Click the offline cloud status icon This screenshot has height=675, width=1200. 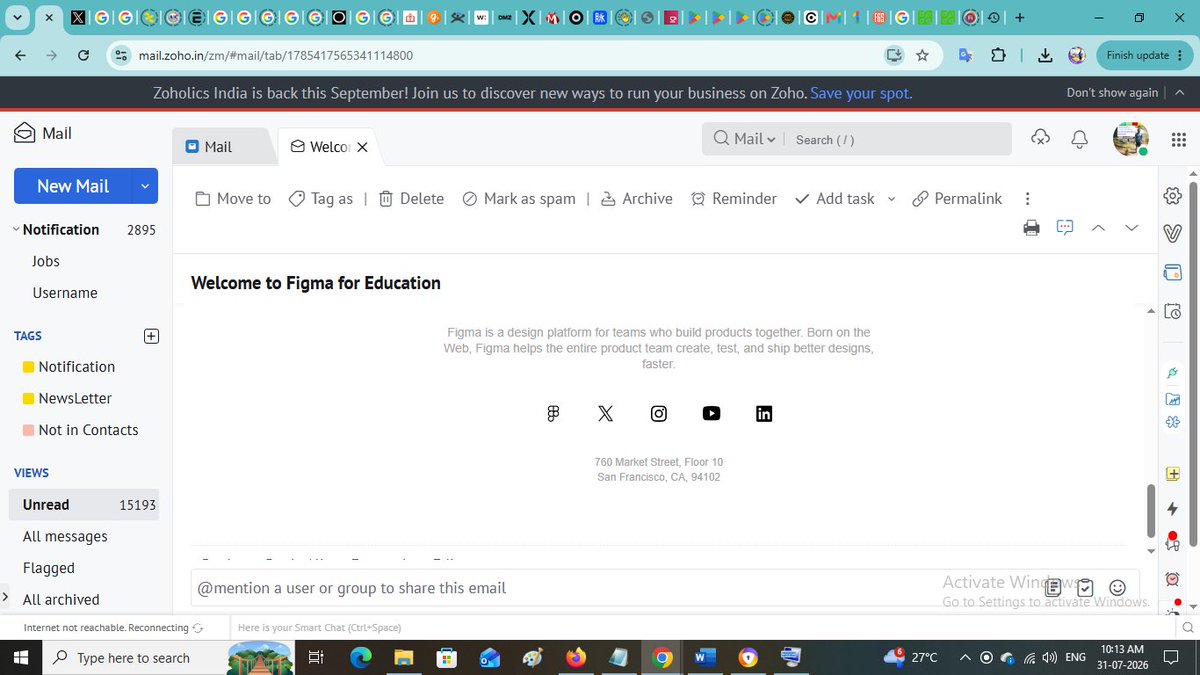[1040, 139]
